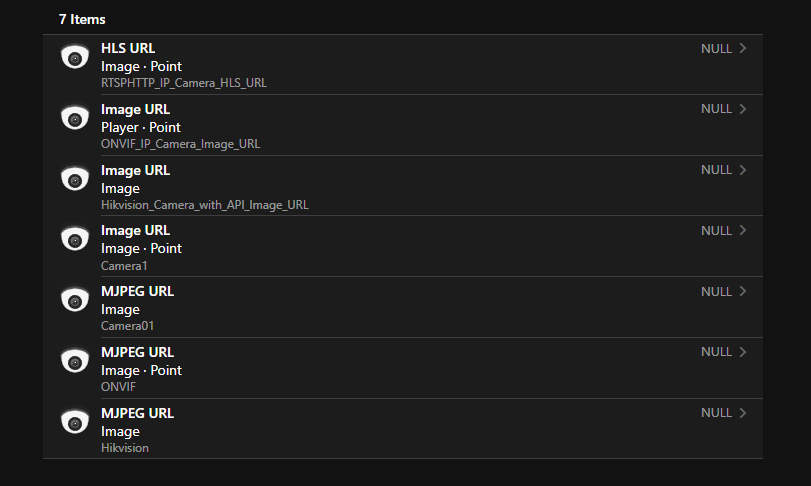Click camera icon for Camera01 item

(x=75, y=300)
